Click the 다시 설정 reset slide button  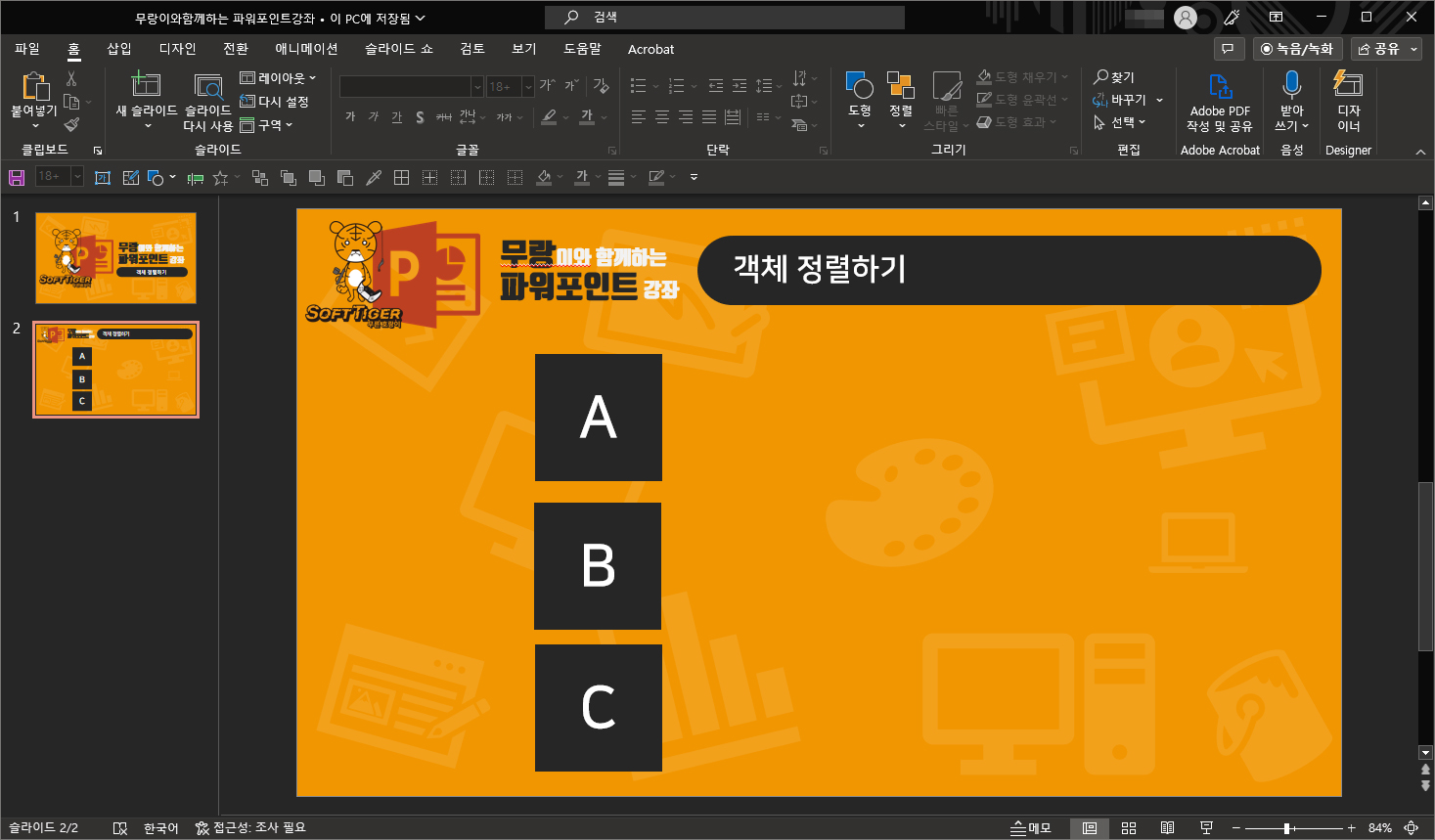(x=275, y=102)
